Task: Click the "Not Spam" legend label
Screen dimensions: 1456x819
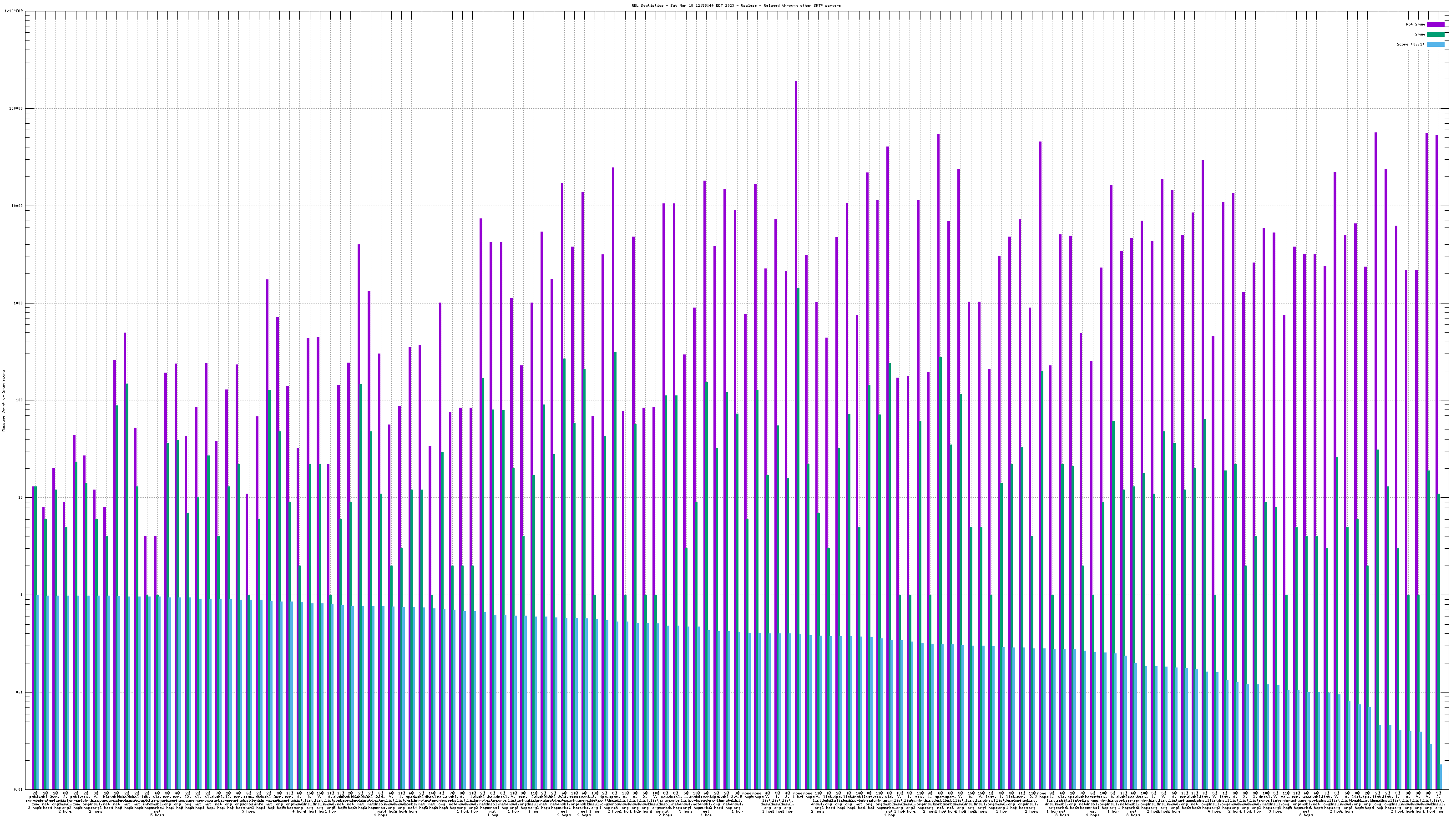Action: [x=1416, y=24]
